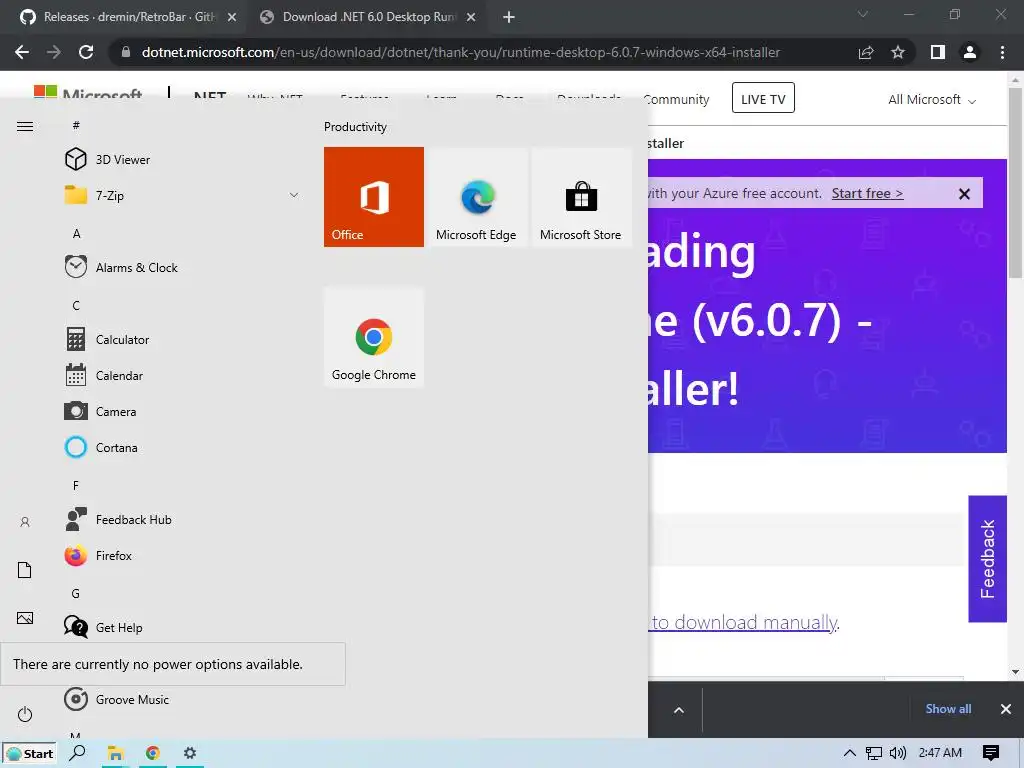Image resolution: width=1024 pixels, height=768 pixels.
Task: Click Show all downloads
Action: 948,709
